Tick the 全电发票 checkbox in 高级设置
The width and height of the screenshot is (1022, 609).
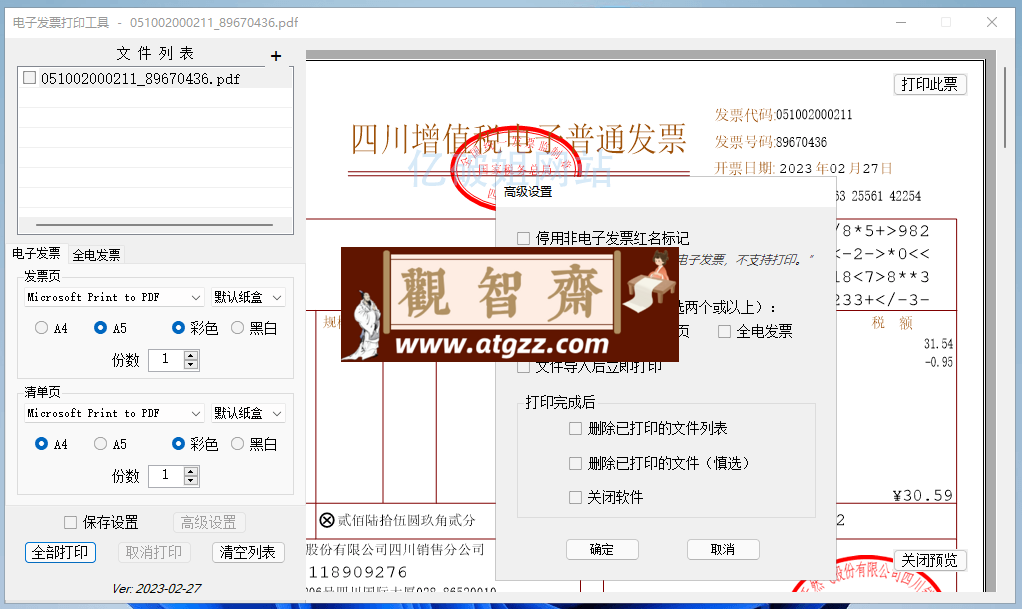tap(724, 331)
